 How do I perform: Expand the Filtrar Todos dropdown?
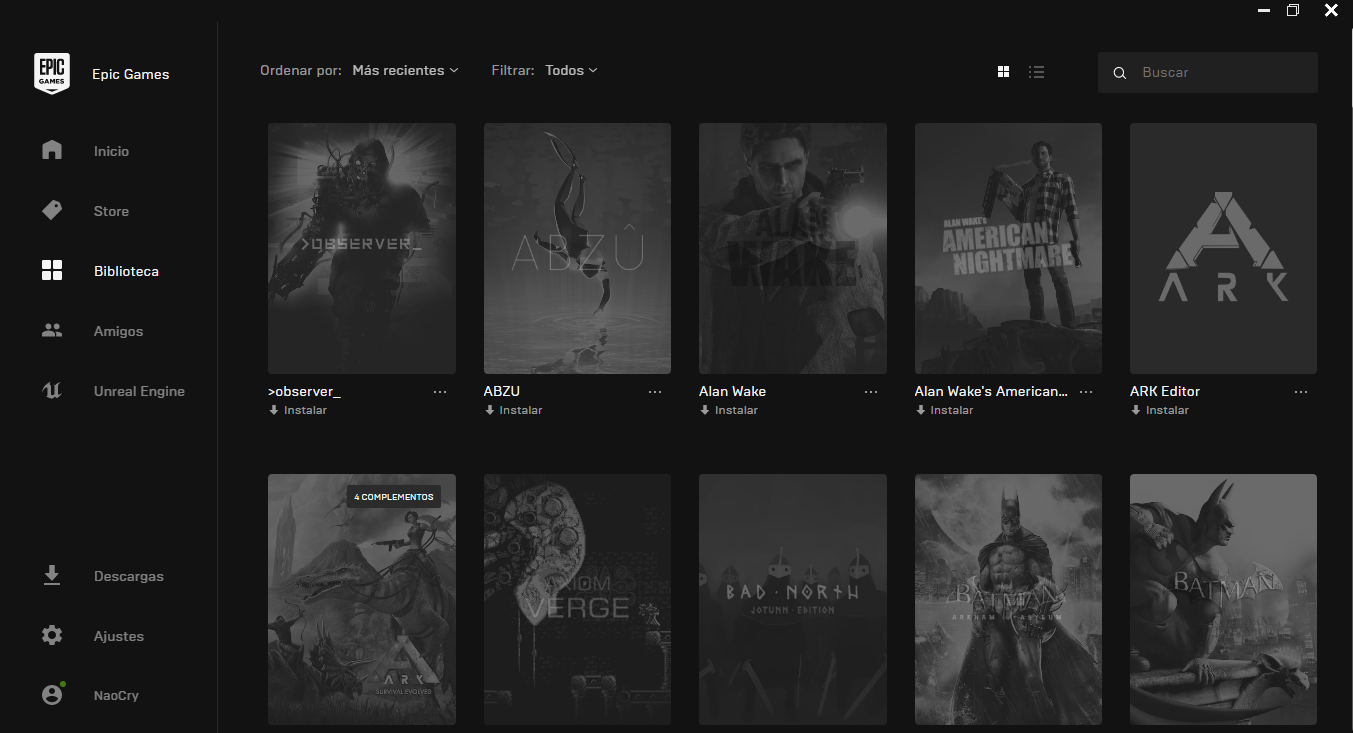coord(572,71)
